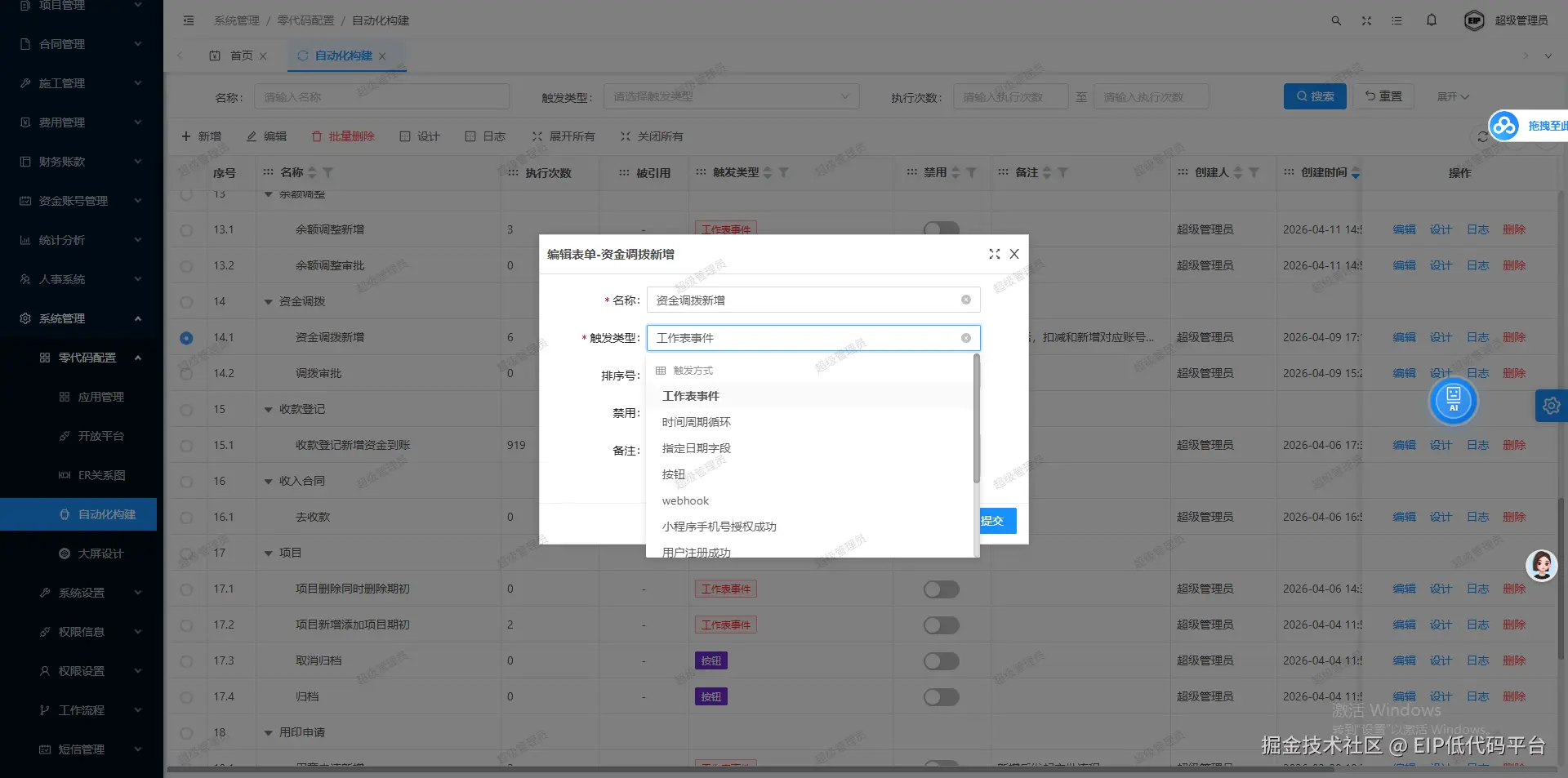Click the table refresh icon
The image size is (1568, 778).
1482,137
